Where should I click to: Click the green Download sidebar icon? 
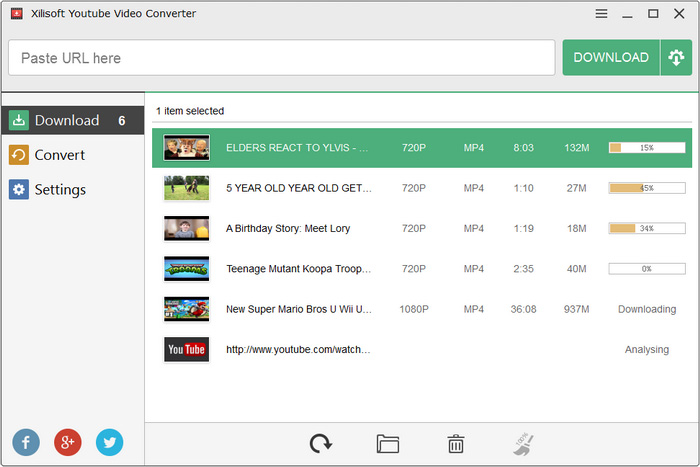coord(19,120)
